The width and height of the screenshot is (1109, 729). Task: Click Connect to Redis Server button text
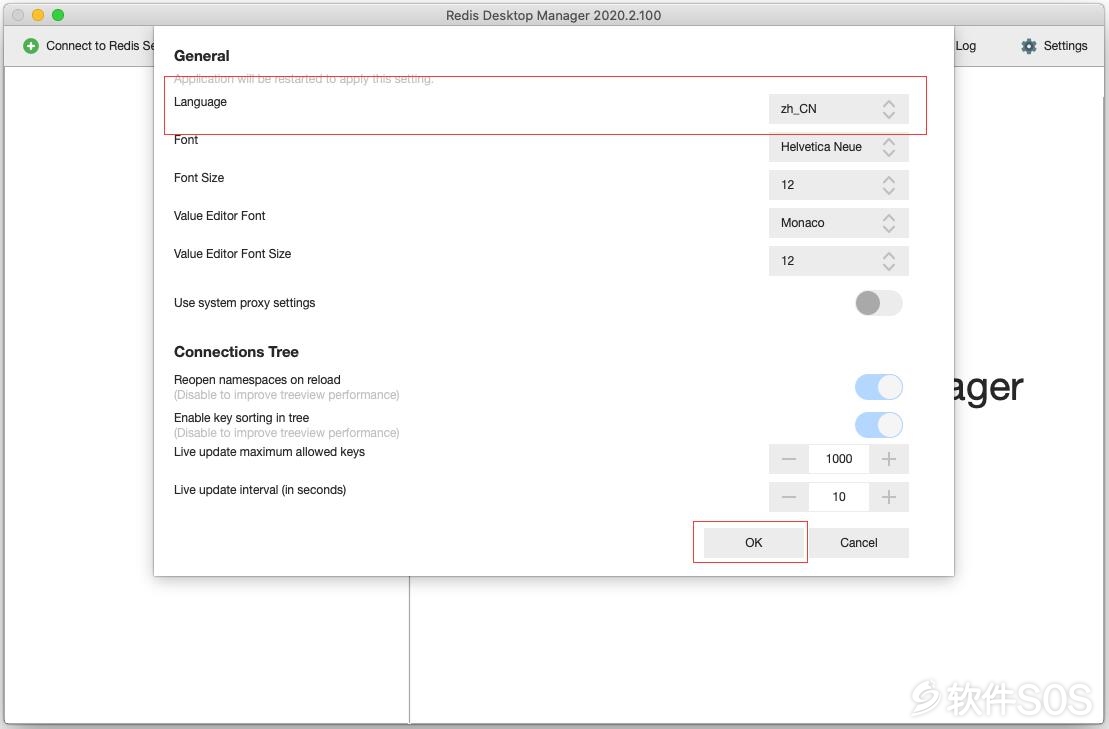point(100,46)
